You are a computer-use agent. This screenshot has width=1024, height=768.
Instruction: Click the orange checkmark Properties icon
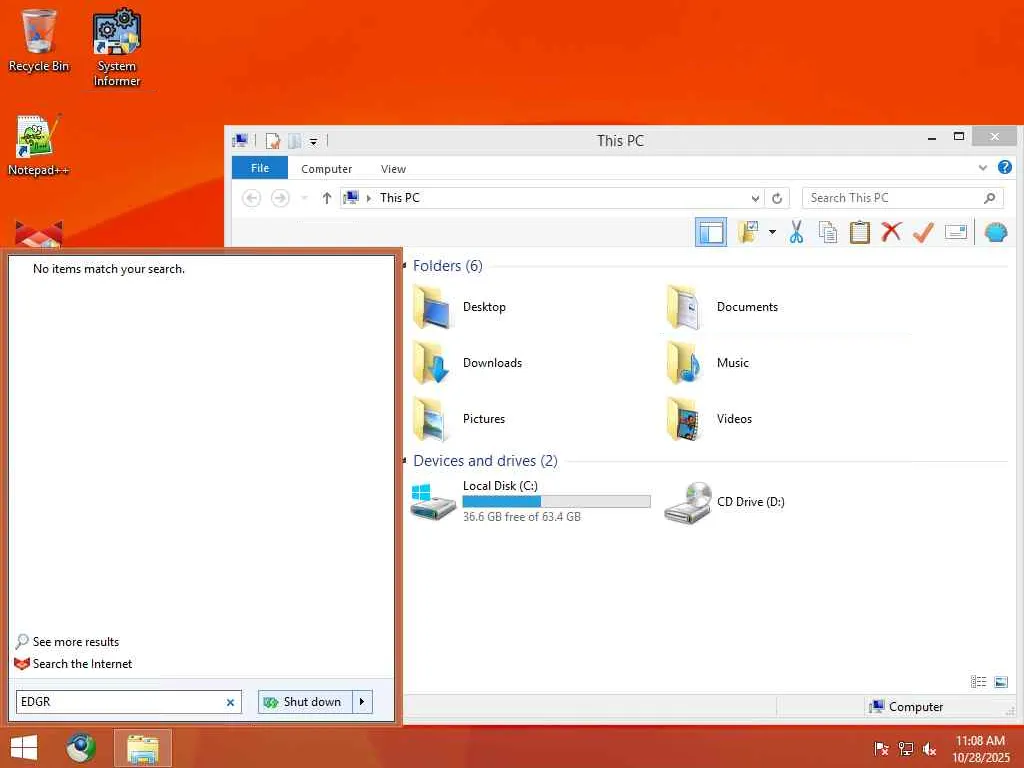(923, 232)
